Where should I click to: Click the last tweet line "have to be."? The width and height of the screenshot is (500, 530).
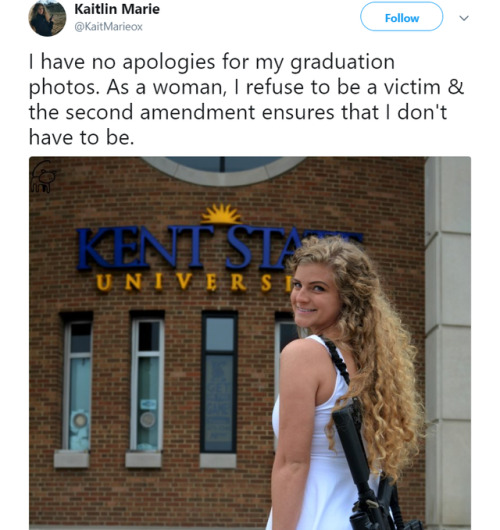81,138
